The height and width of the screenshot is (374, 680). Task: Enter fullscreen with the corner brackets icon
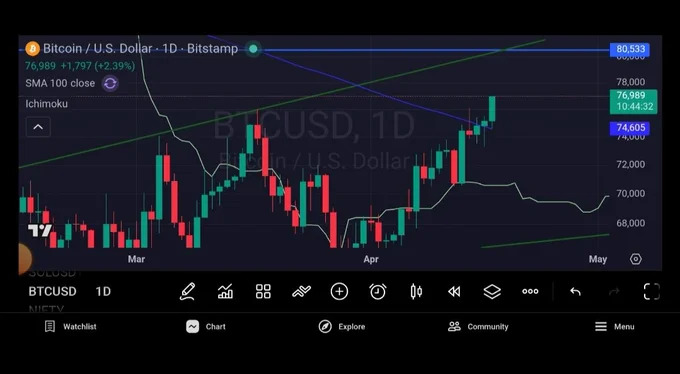tap(652, 292)
